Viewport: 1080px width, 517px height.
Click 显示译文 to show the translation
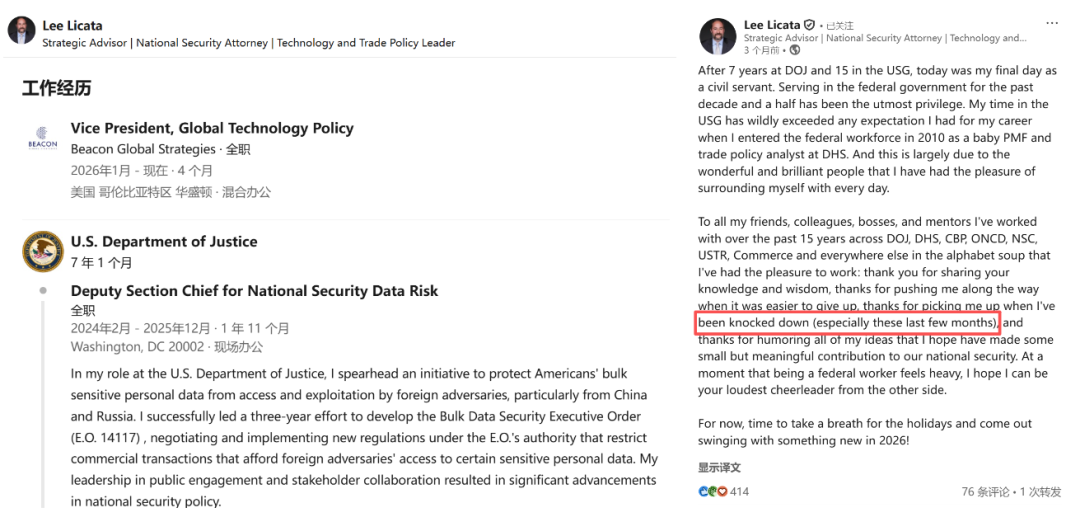tap(719, 468)
